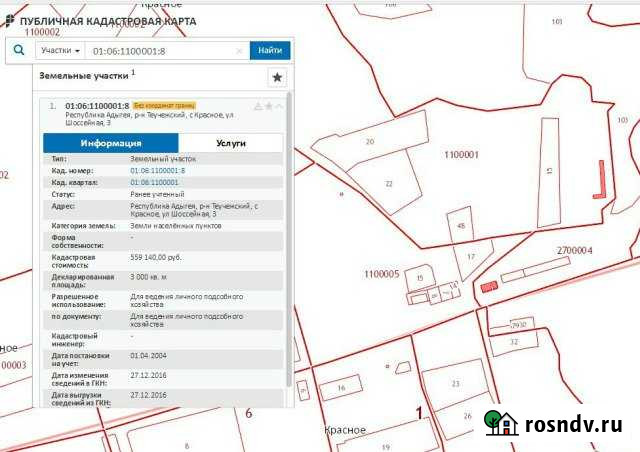Switch to the Информация tab
The image size is (640, 452).
point(111,143)
